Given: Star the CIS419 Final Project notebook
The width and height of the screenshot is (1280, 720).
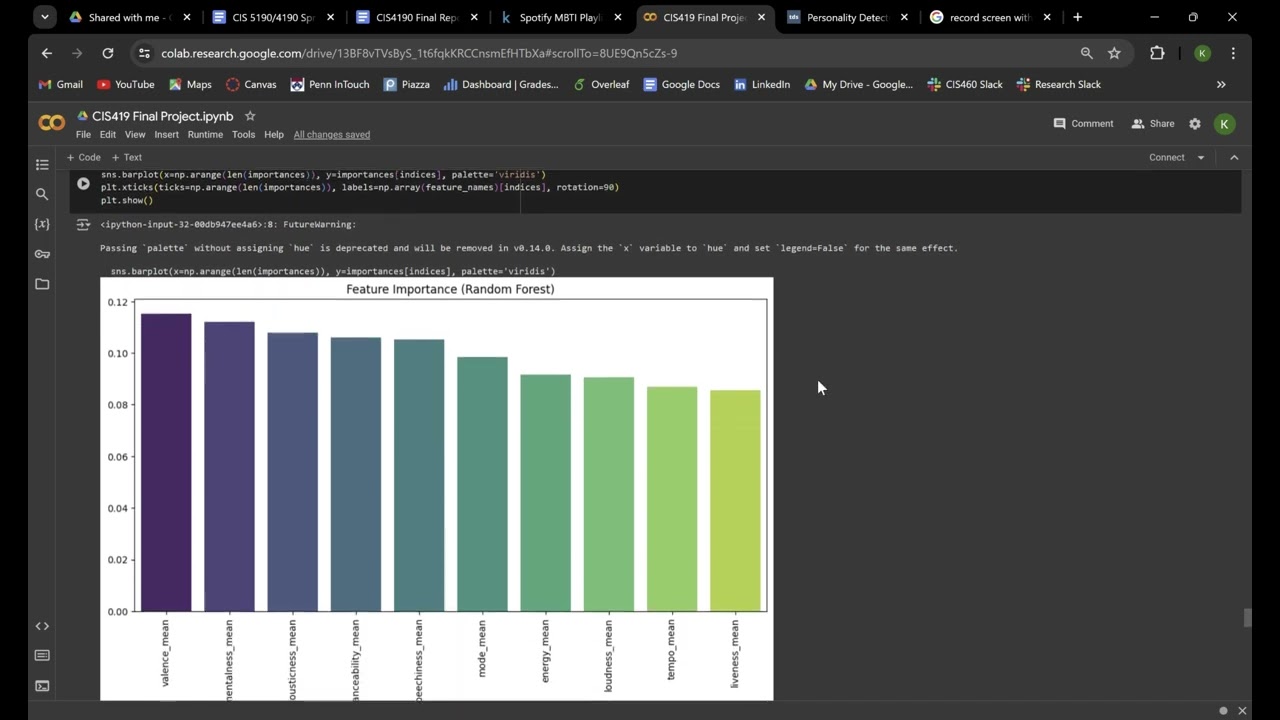Looking at the screenshot, I should 250,116.
